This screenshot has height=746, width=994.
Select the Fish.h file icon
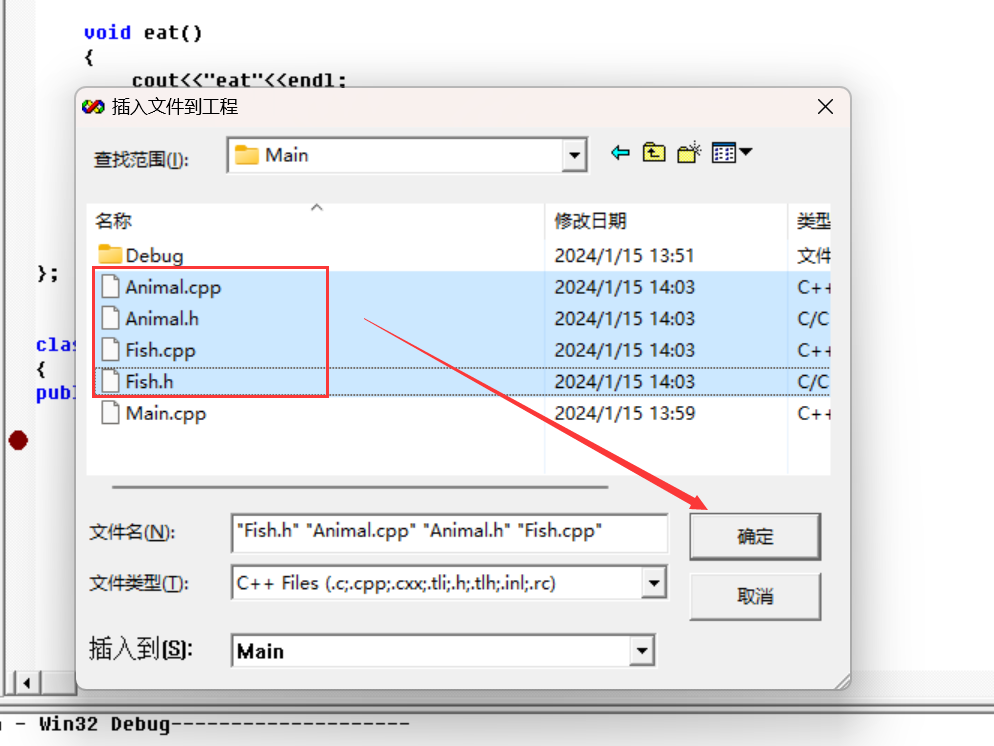click(x=110, y=382)
